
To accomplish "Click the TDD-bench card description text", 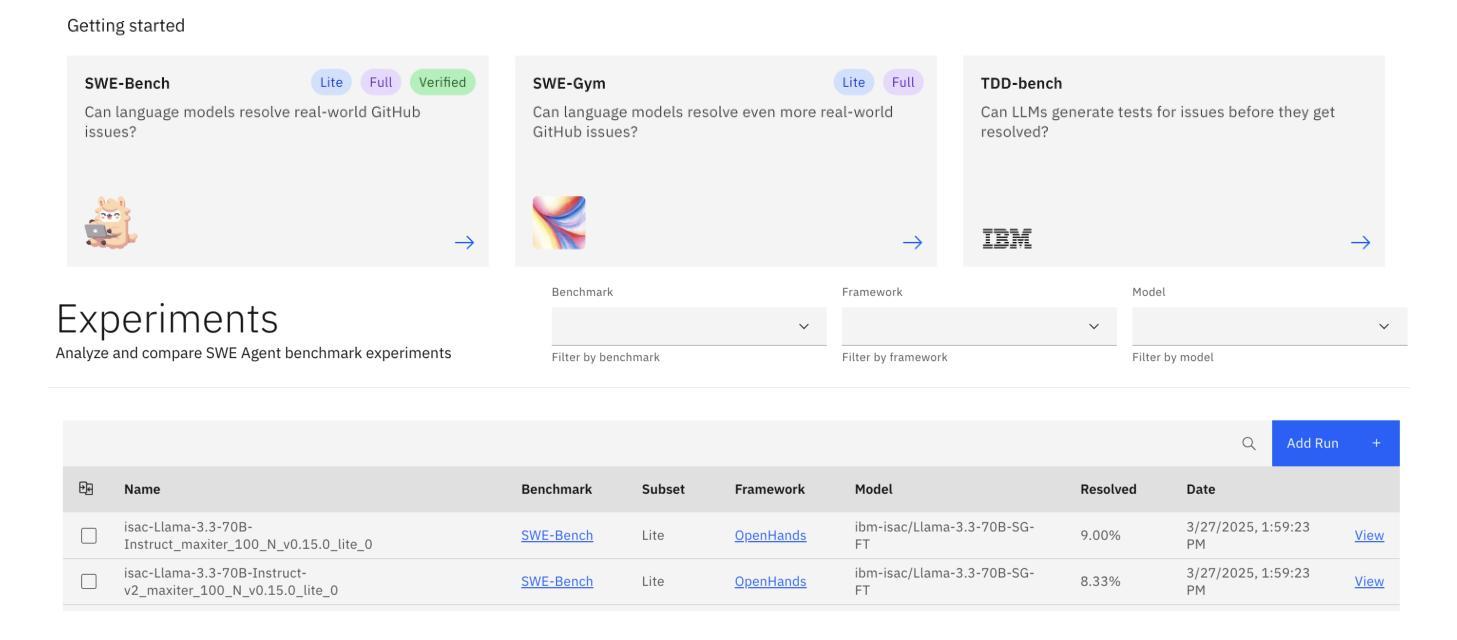I will [x=1158, y=121].
